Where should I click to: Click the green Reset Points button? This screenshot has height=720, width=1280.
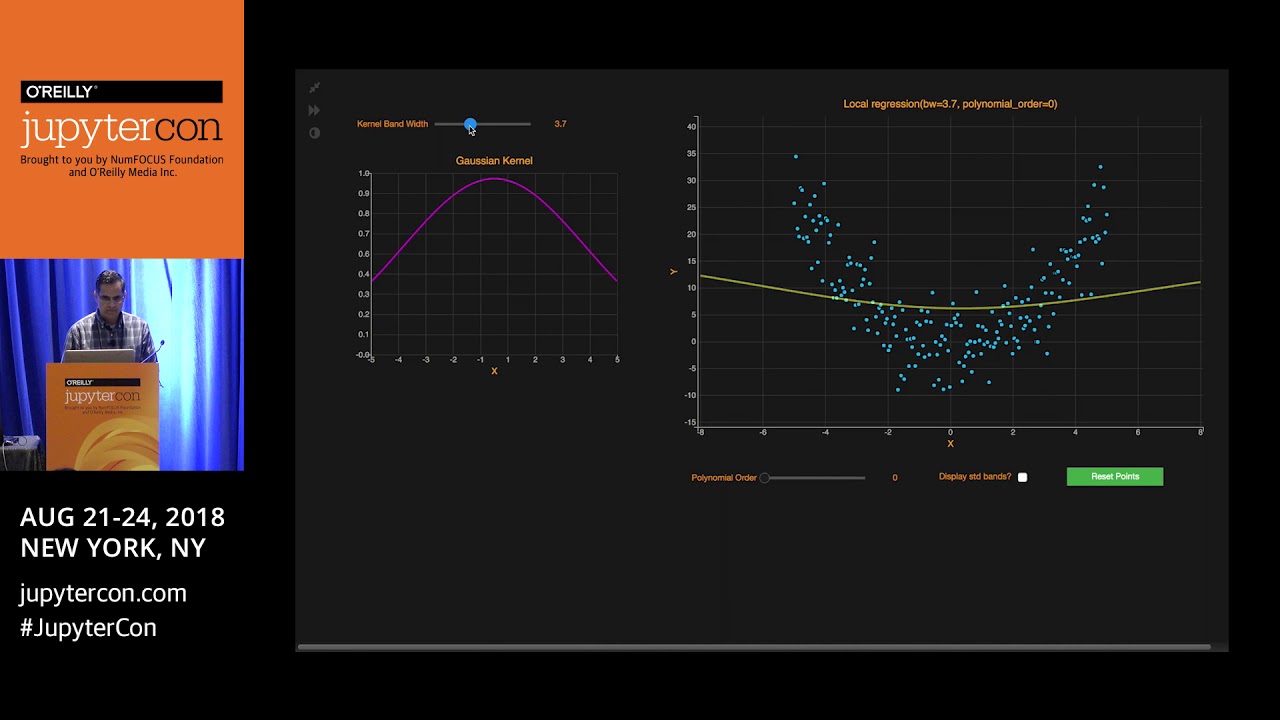tap(1115, 477)
